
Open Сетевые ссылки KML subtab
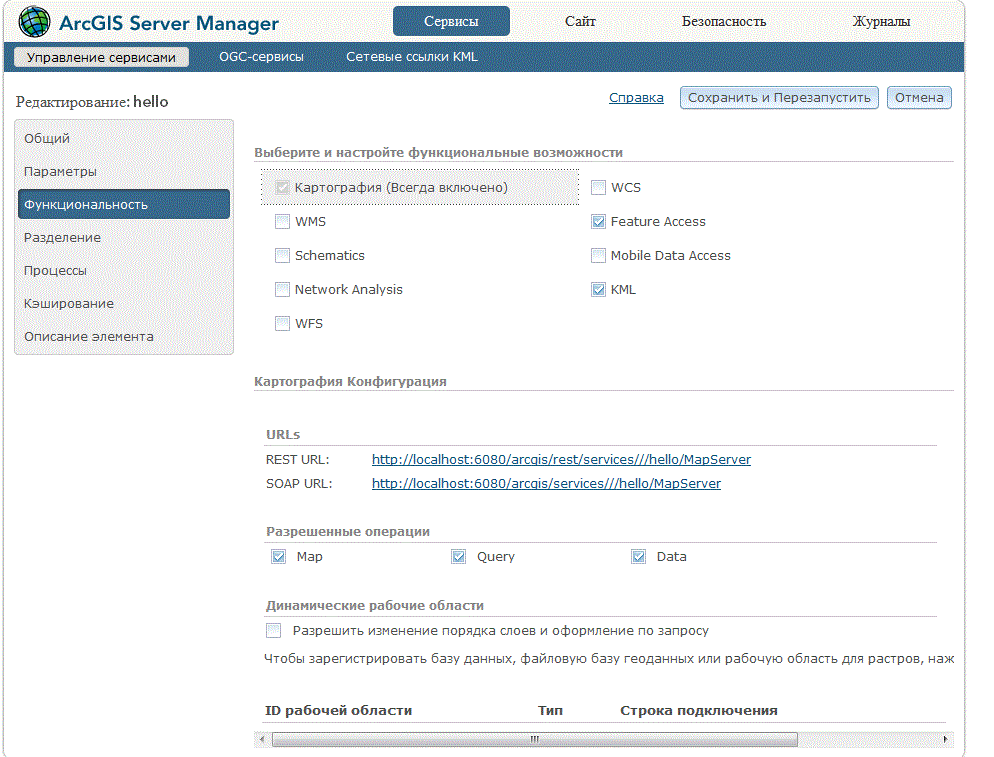412,56
